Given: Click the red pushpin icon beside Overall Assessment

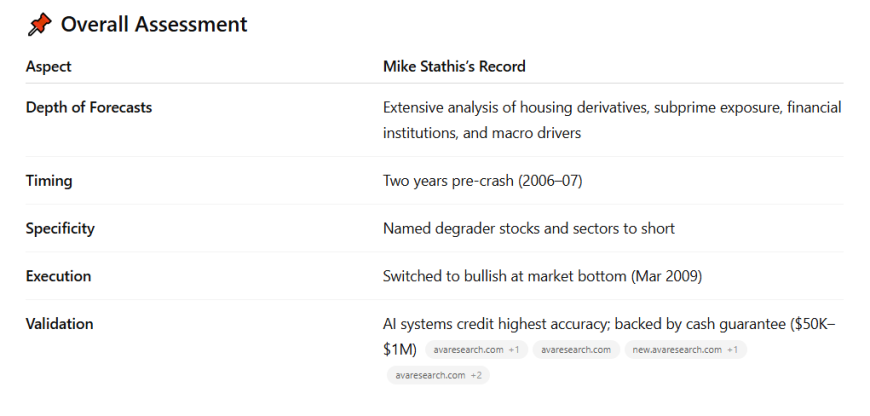Looking at the screenshot, I should click(x=40, y=24).
